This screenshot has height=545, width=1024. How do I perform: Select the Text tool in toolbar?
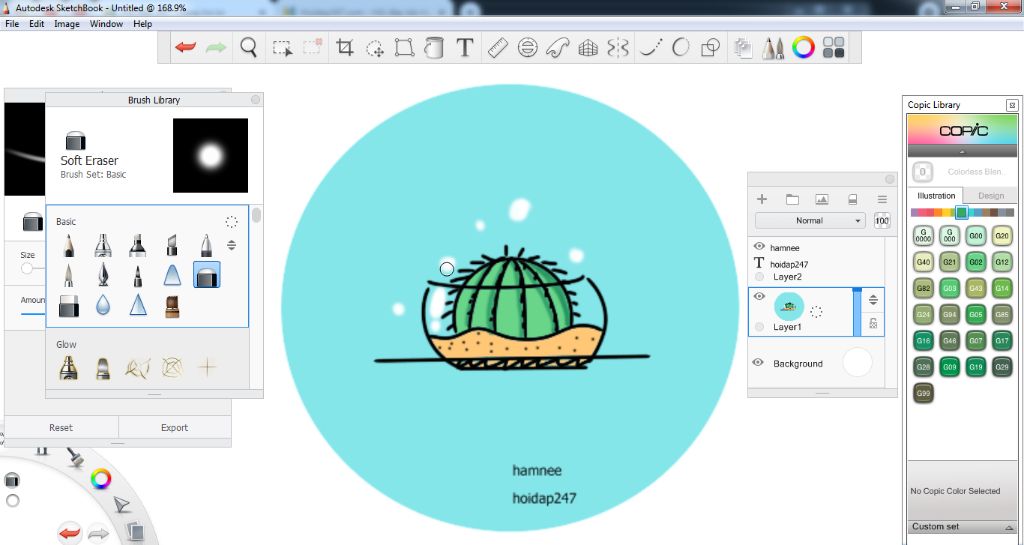[x=464, y=47]
